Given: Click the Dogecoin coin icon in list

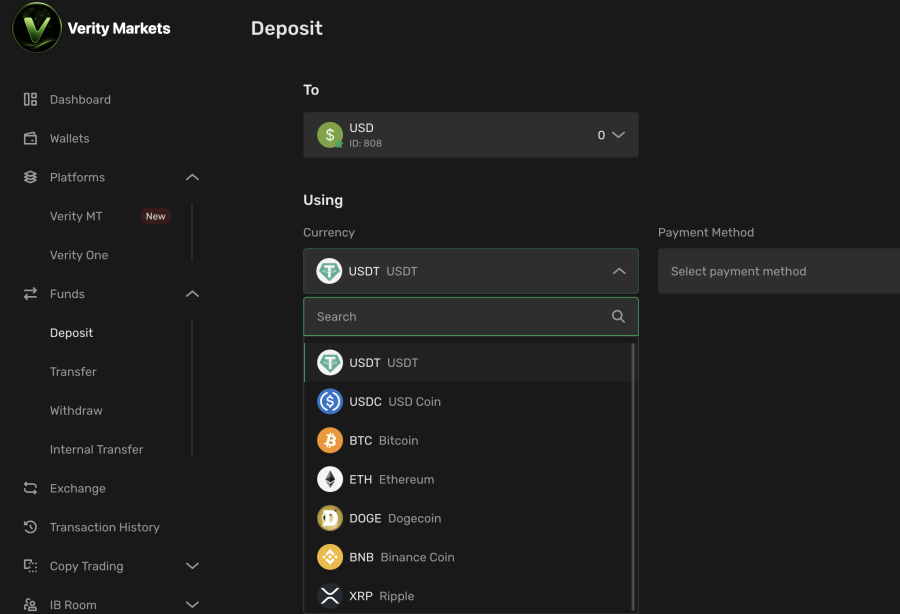Looking at the screenshot, I should click(330, 518).
